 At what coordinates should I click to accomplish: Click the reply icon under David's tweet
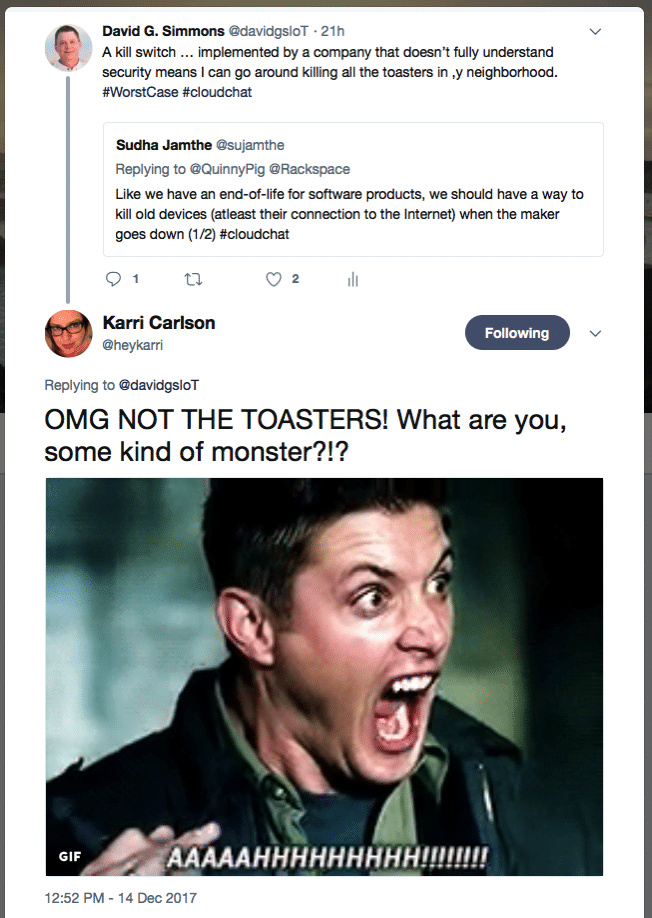click(112, 280)
